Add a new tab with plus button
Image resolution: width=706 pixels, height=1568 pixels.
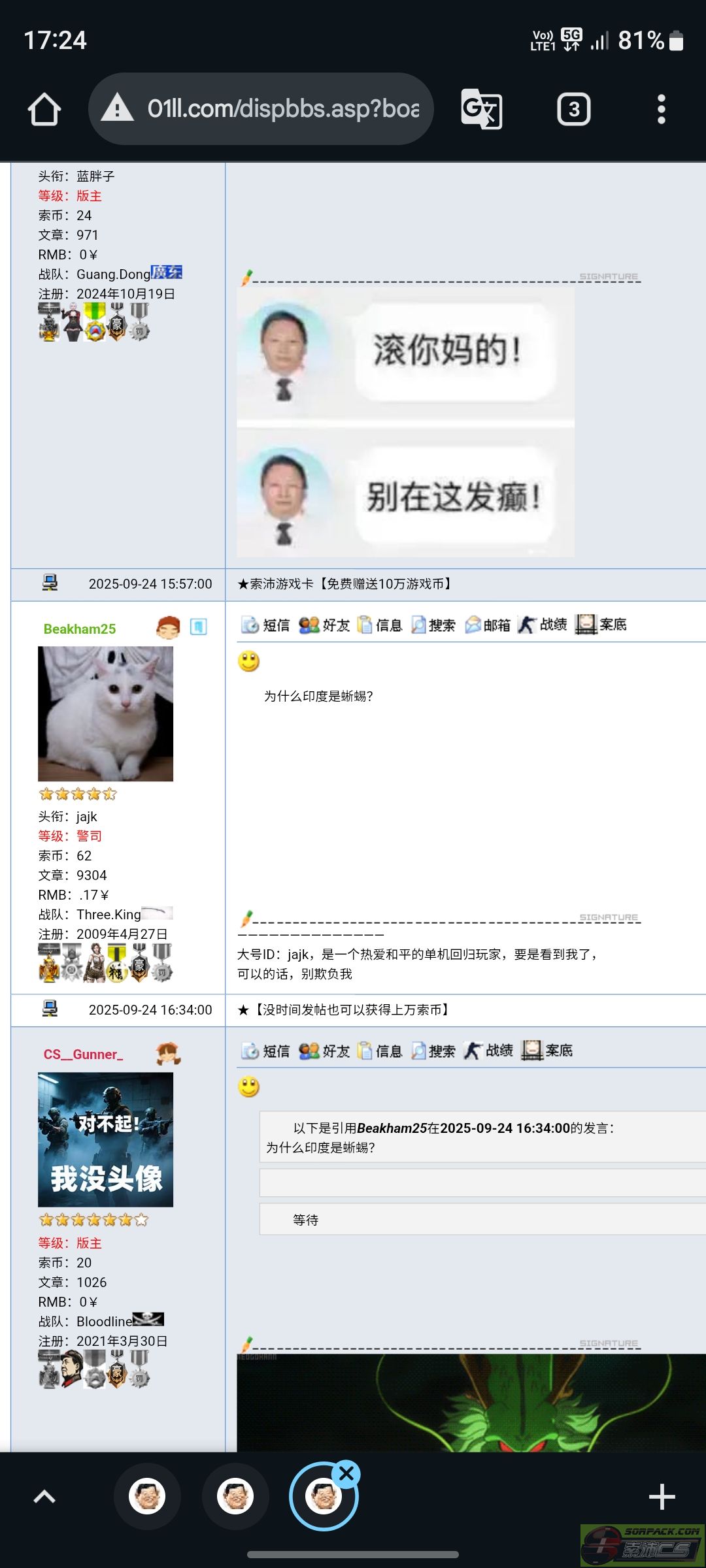(x=662, y=1497)
